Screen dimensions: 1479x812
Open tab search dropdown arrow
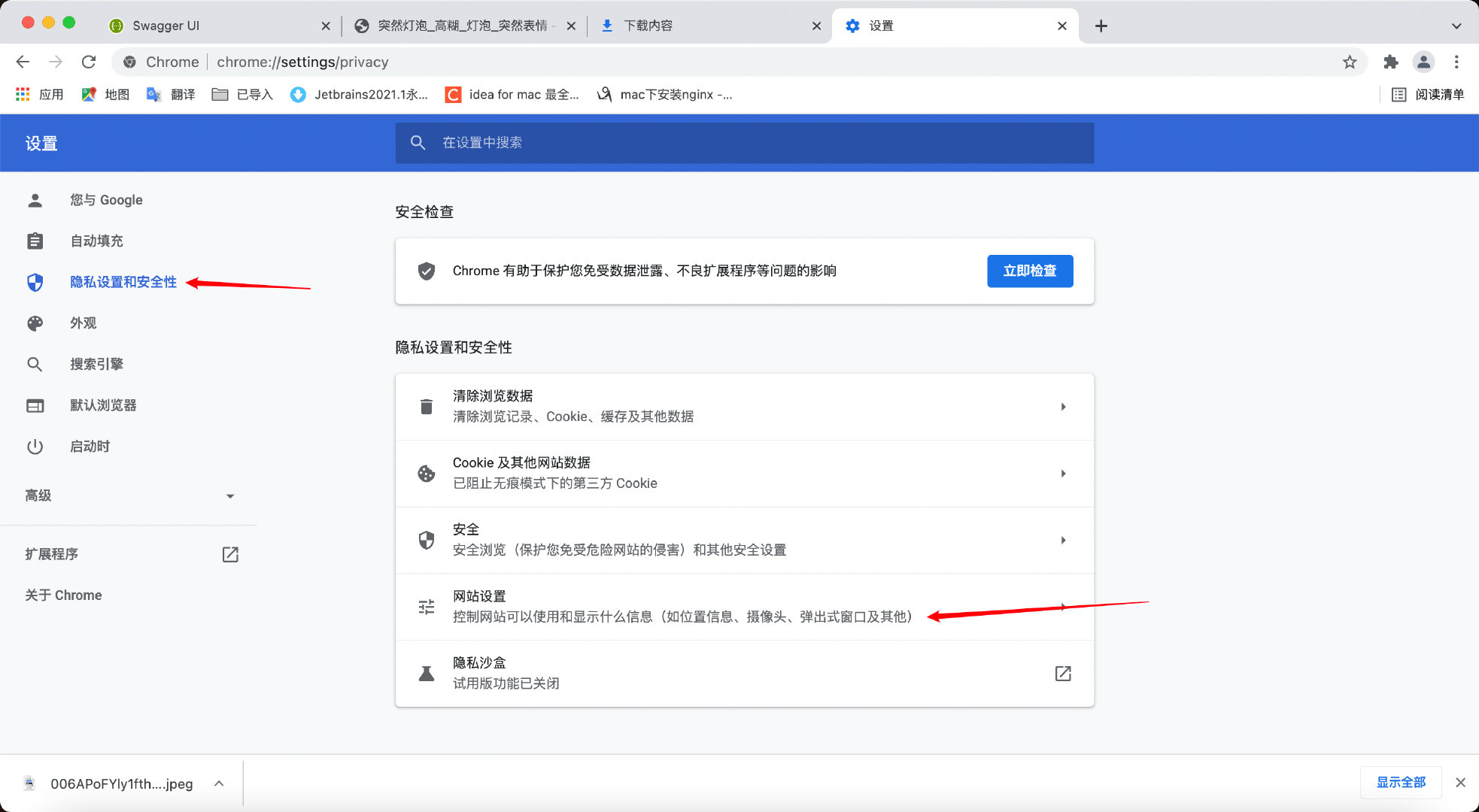pos(1456,26)
